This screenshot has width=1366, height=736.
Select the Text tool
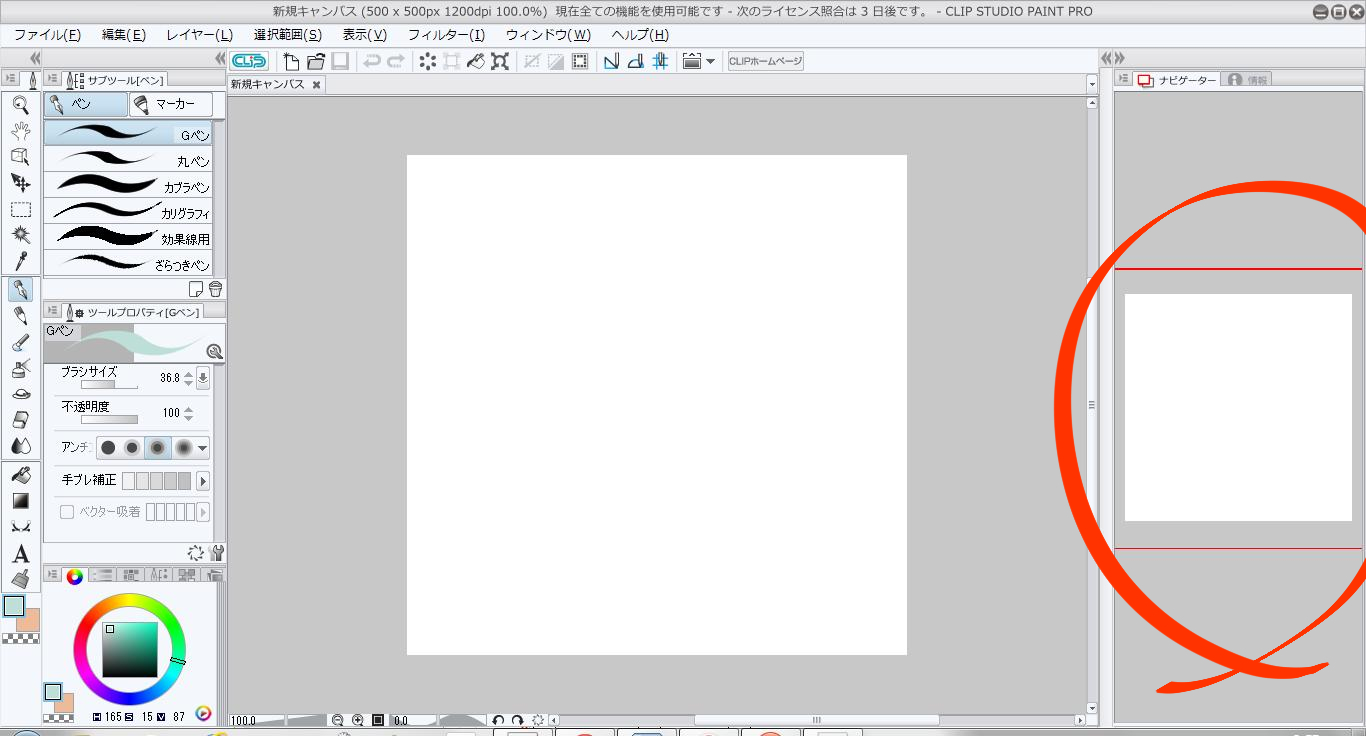pos(20,554)
